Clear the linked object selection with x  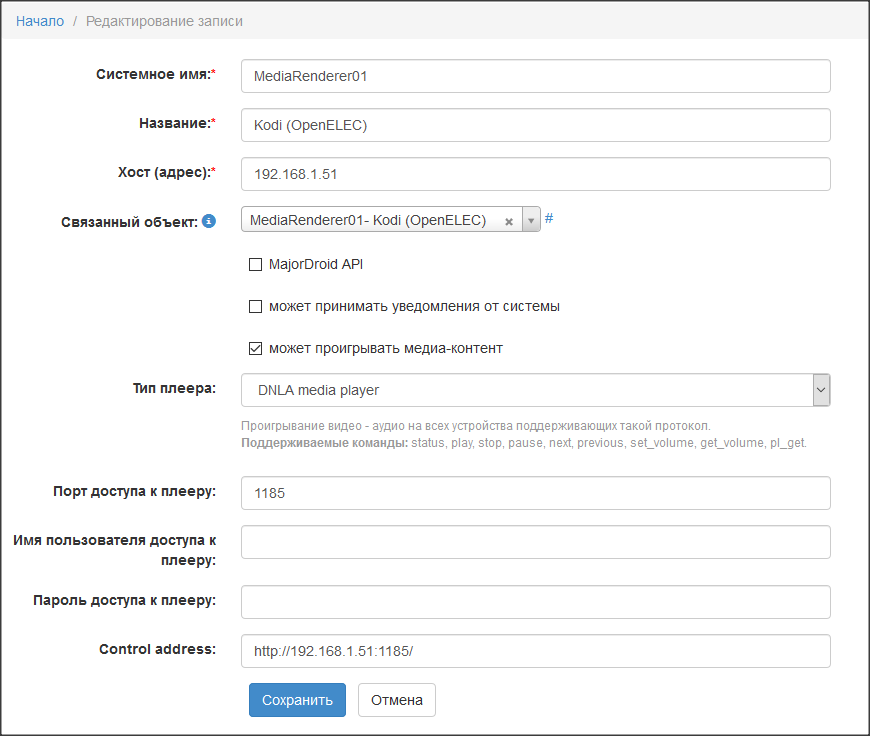[x=508, y=222]
